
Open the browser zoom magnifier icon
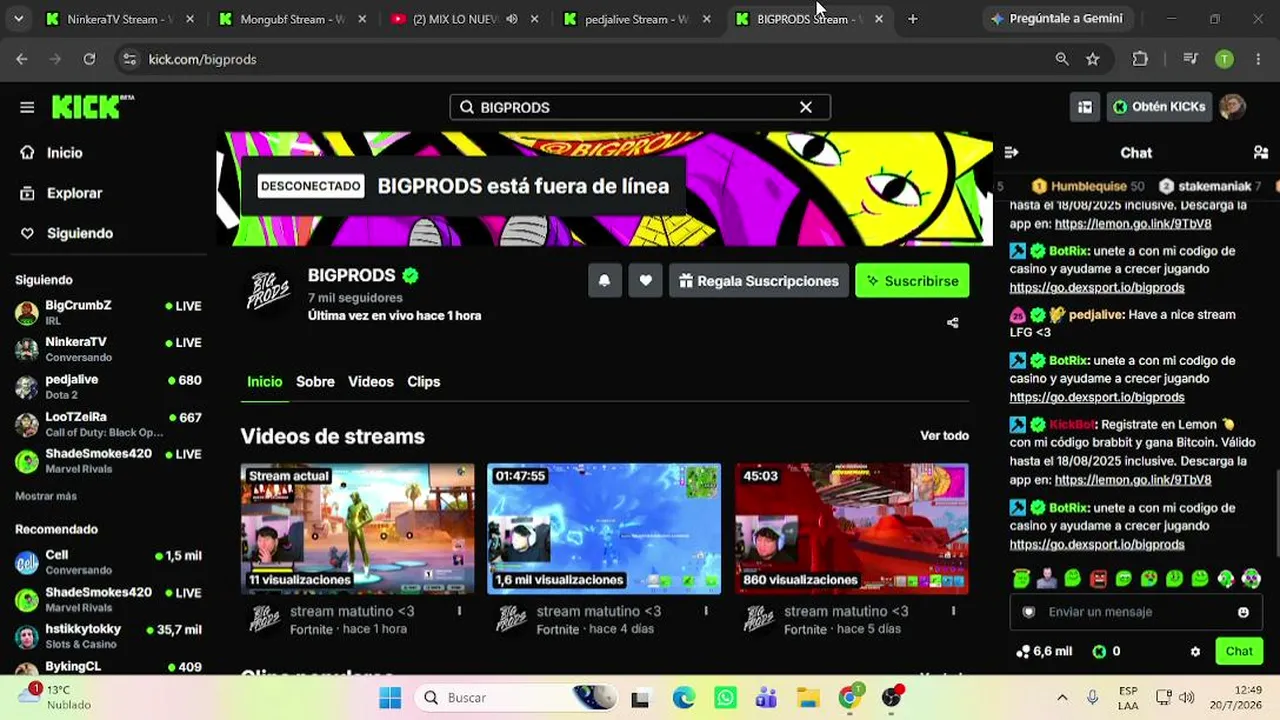pos(1062,59)
